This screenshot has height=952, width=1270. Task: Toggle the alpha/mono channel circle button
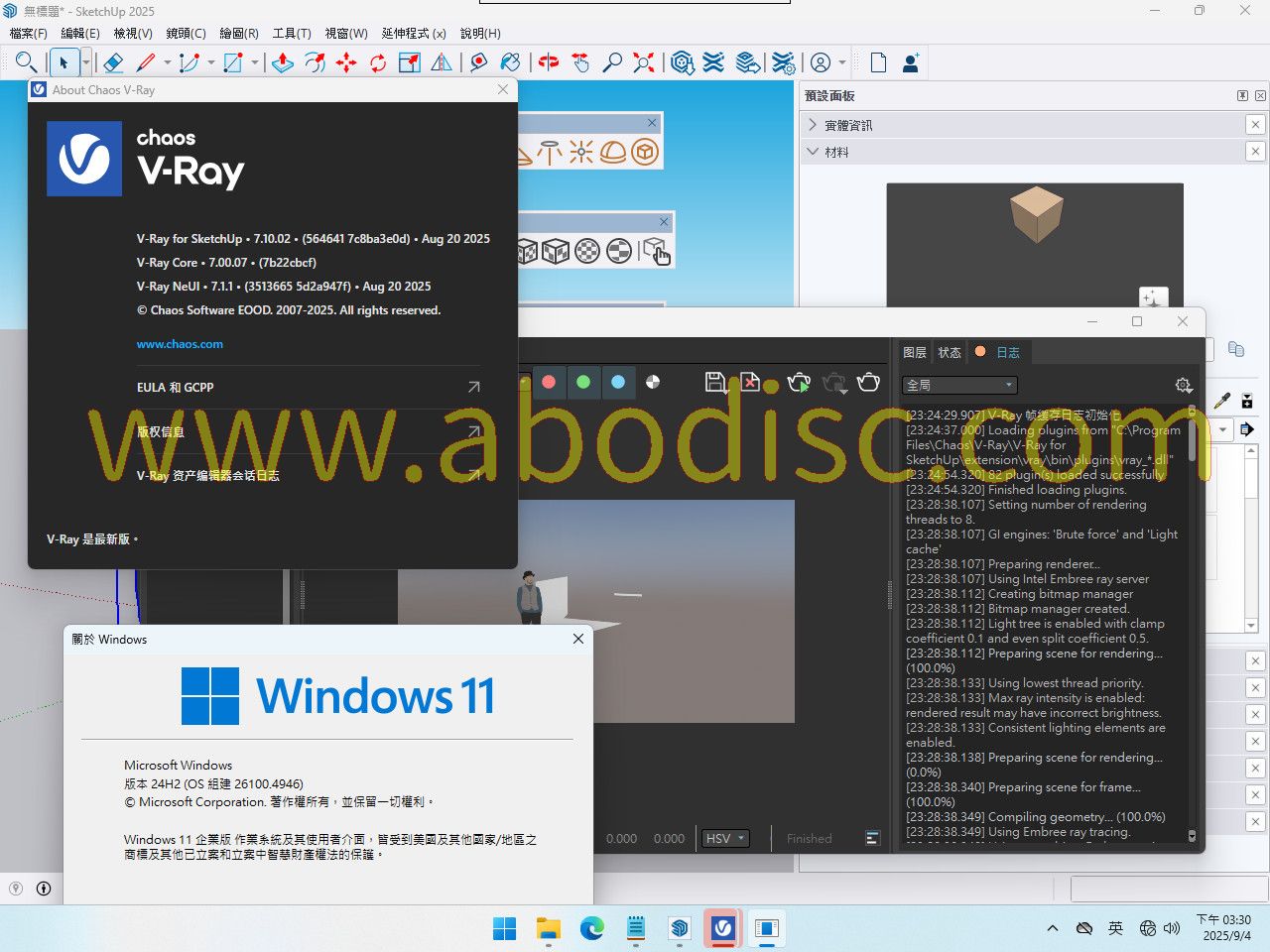coord(653,382)
